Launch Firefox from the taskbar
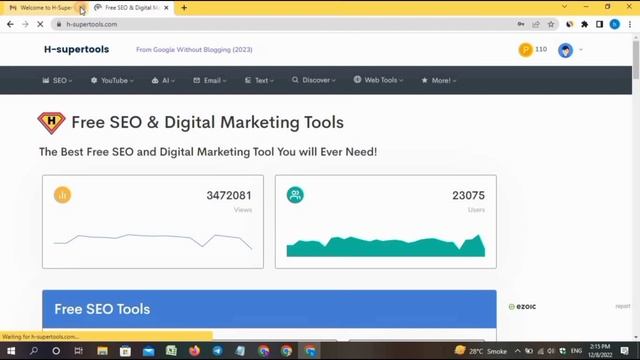640x360 pixels. [194, 351]
